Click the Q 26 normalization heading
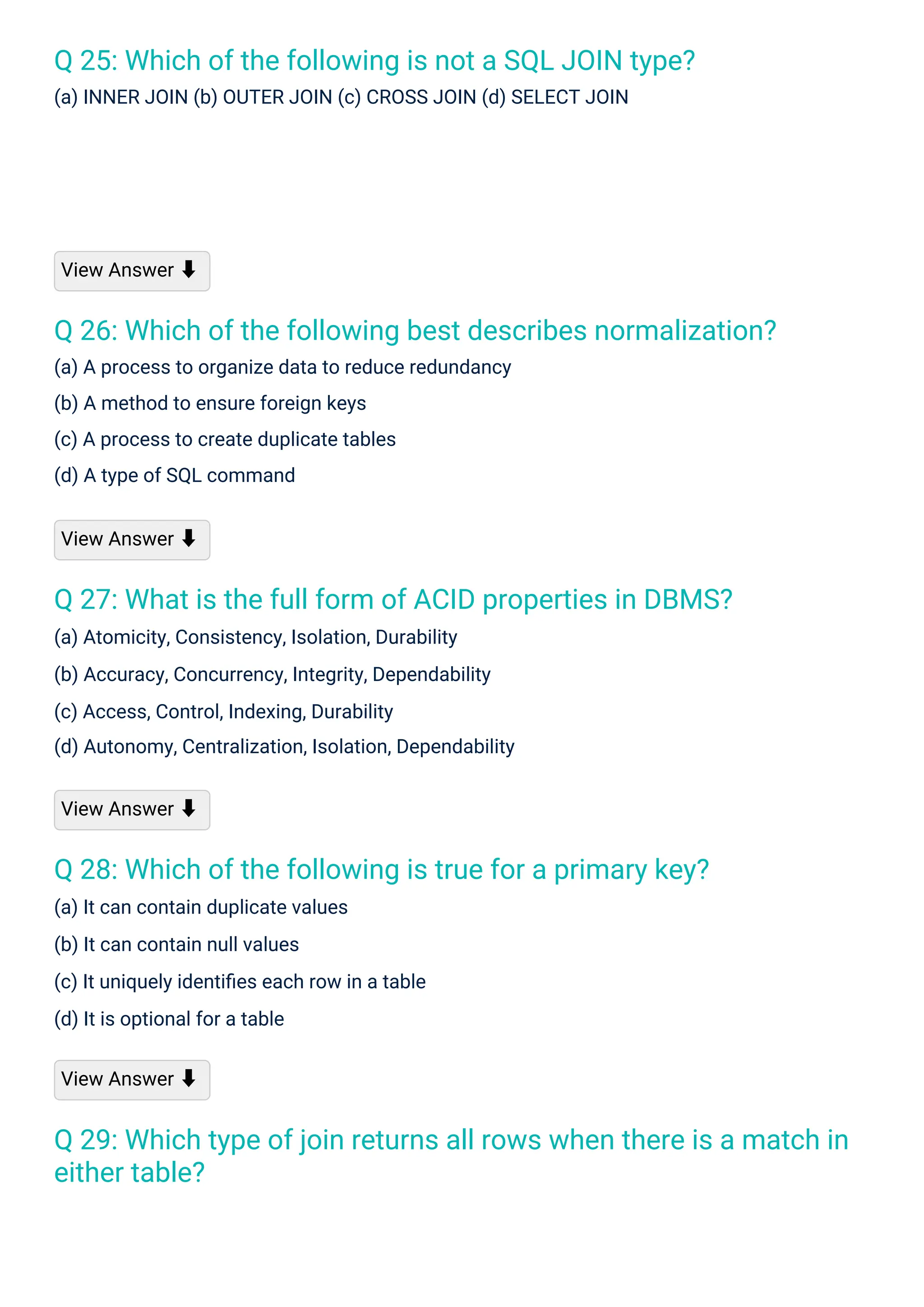Viewport: 924px width, 1307px height. 415,330
